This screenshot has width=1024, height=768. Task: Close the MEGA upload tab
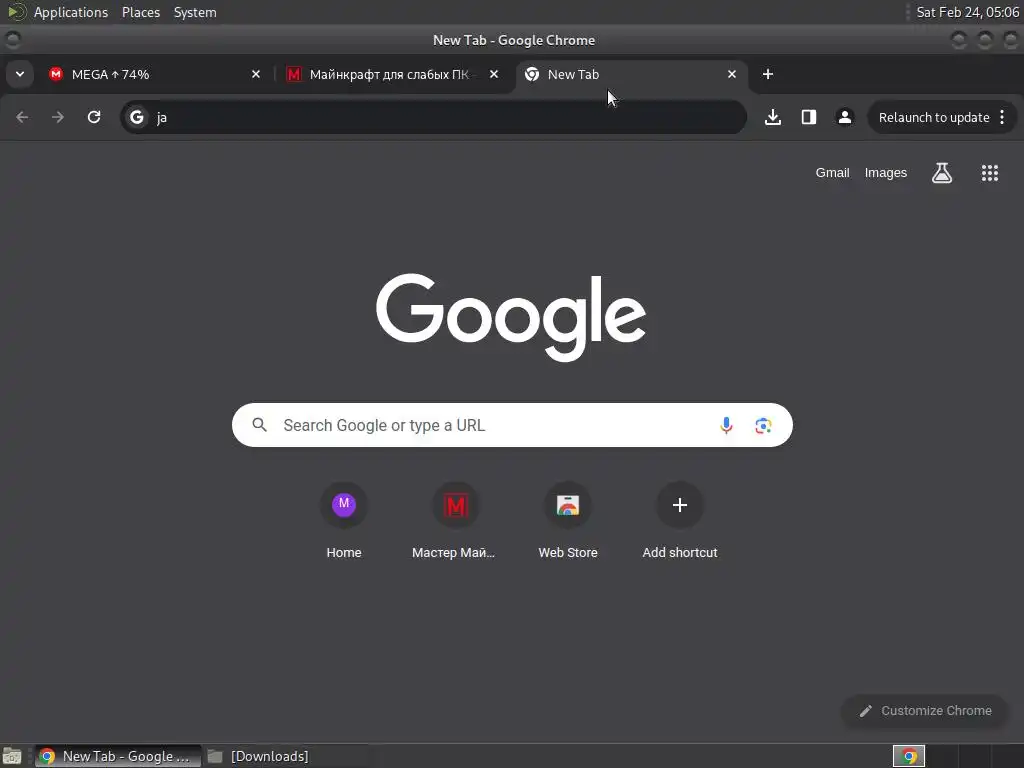[x=256, y=74]
